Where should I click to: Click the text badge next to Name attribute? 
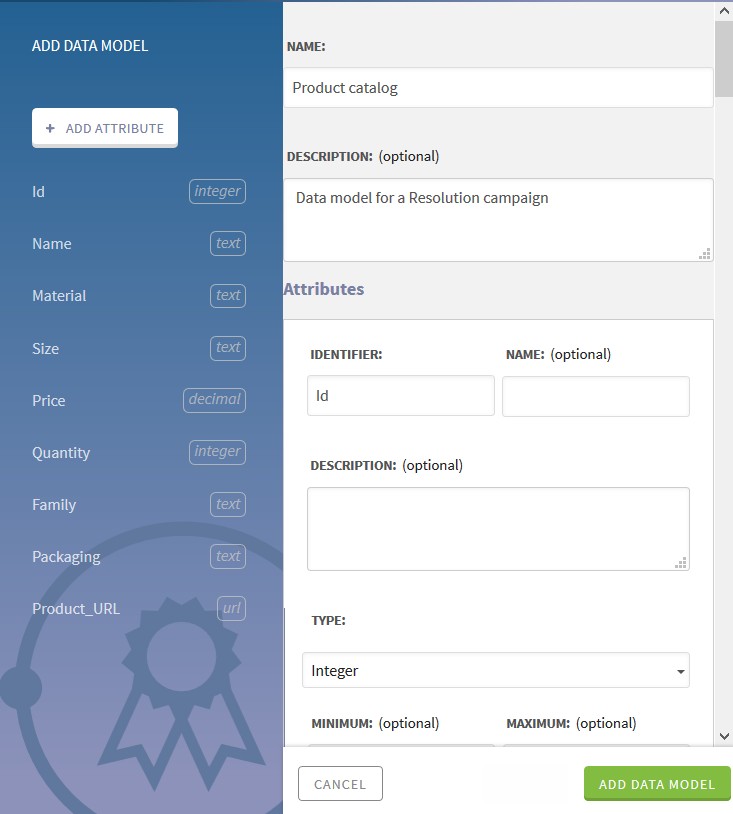pos(228,243)
